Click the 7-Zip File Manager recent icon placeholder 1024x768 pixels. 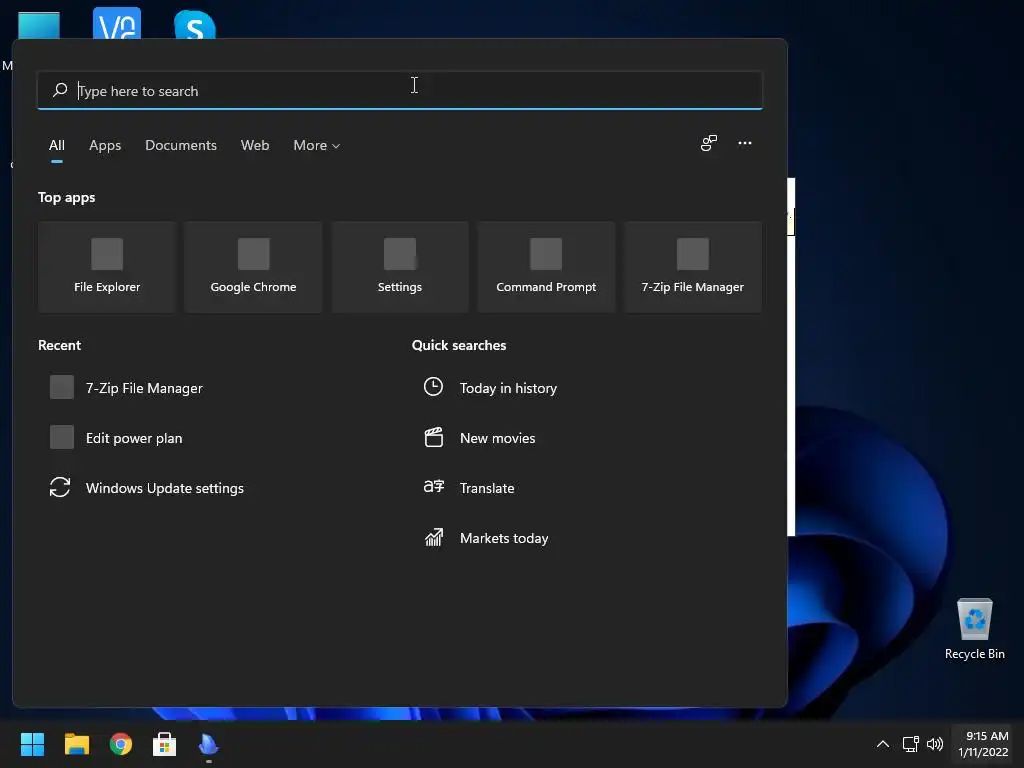(62, 387)
